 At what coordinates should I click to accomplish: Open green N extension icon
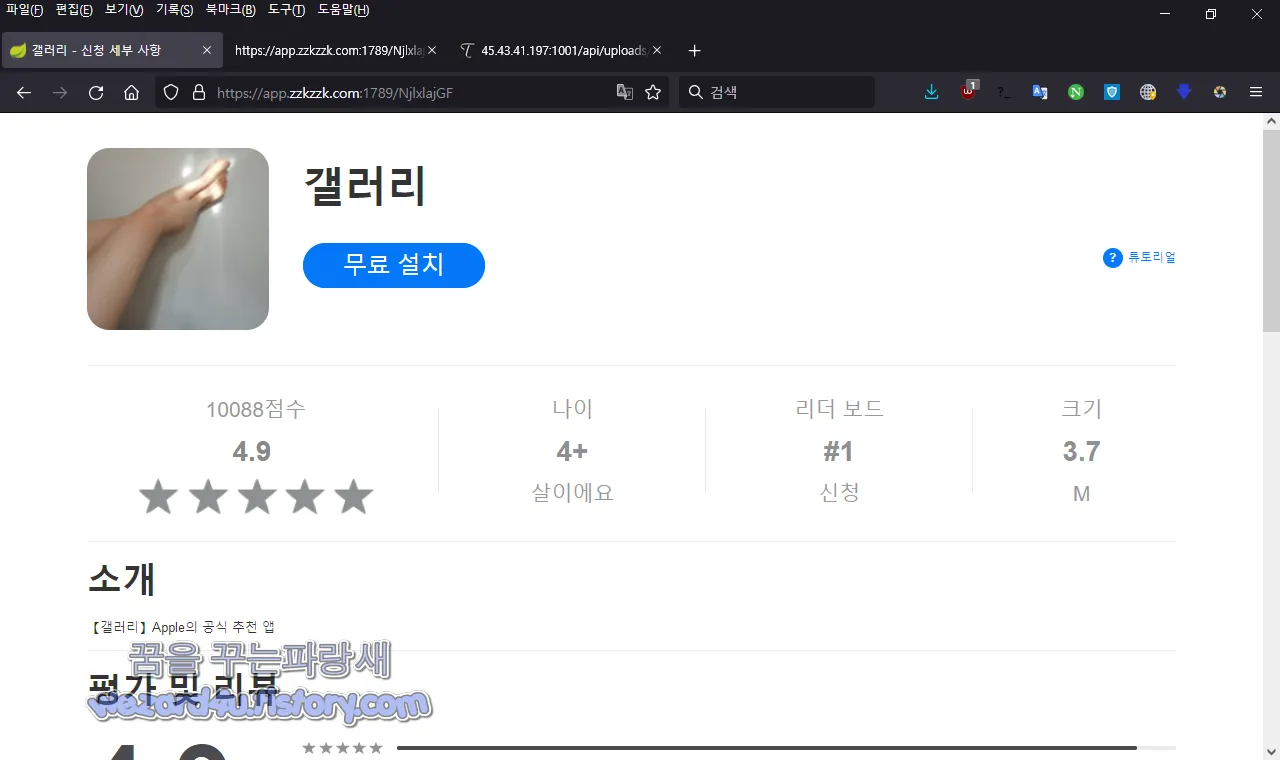[1076, 92]
